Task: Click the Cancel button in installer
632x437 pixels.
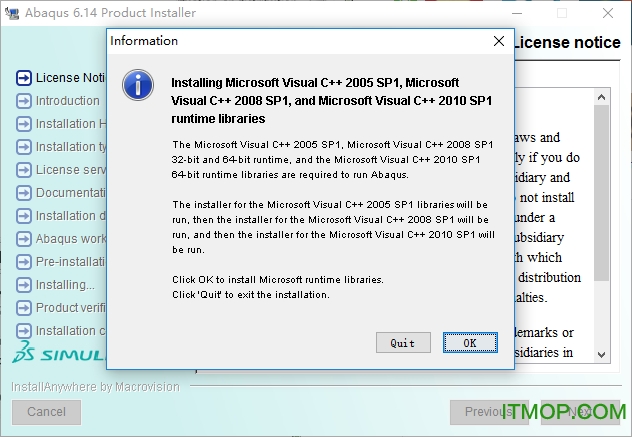Action: 46,411
